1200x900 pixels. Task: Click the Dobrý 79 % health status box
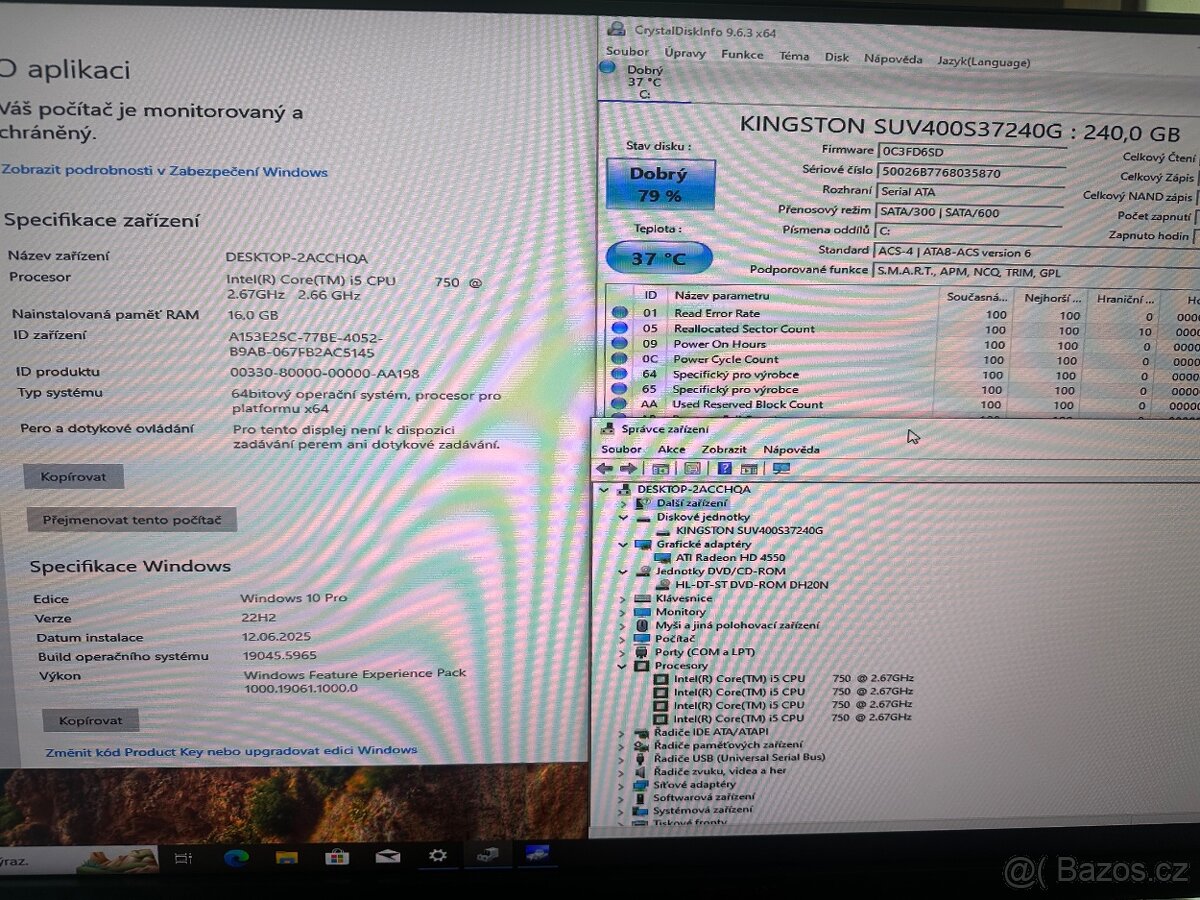coord(661,184)
